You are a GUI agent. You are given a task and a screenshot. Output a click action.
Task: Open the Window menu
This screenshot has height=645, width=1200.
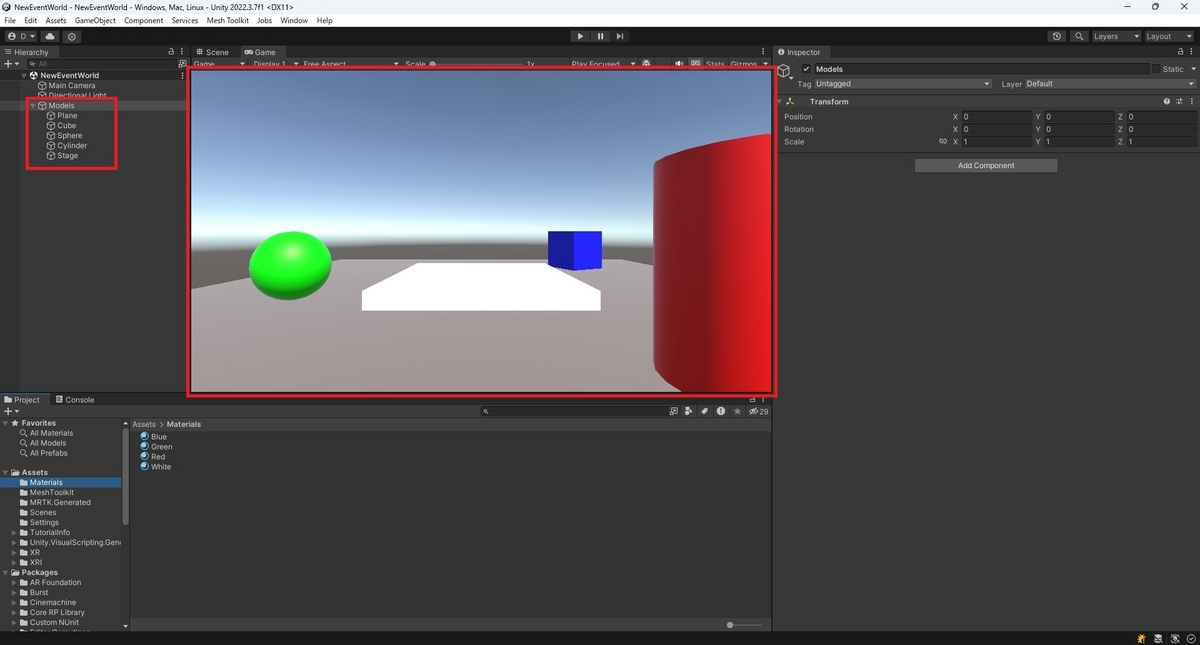[294, 20]
